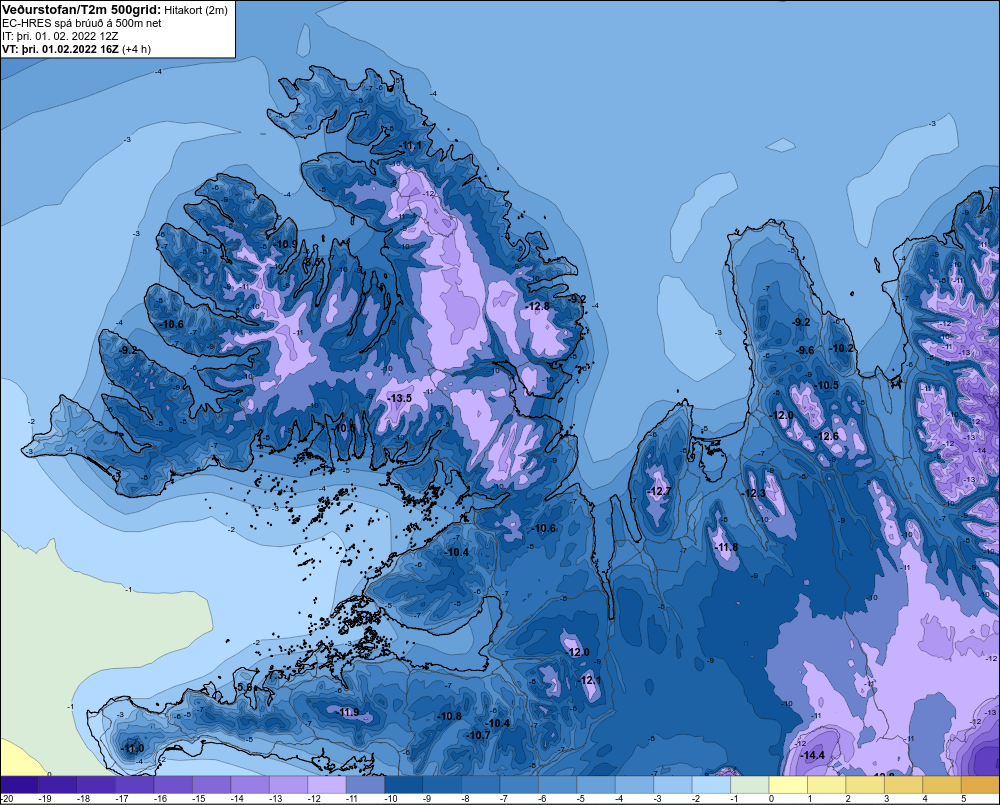Click the -11.0 temperature value on the map
The image size is (1000, 805).
pyautogui.click(x=132, y=748)
